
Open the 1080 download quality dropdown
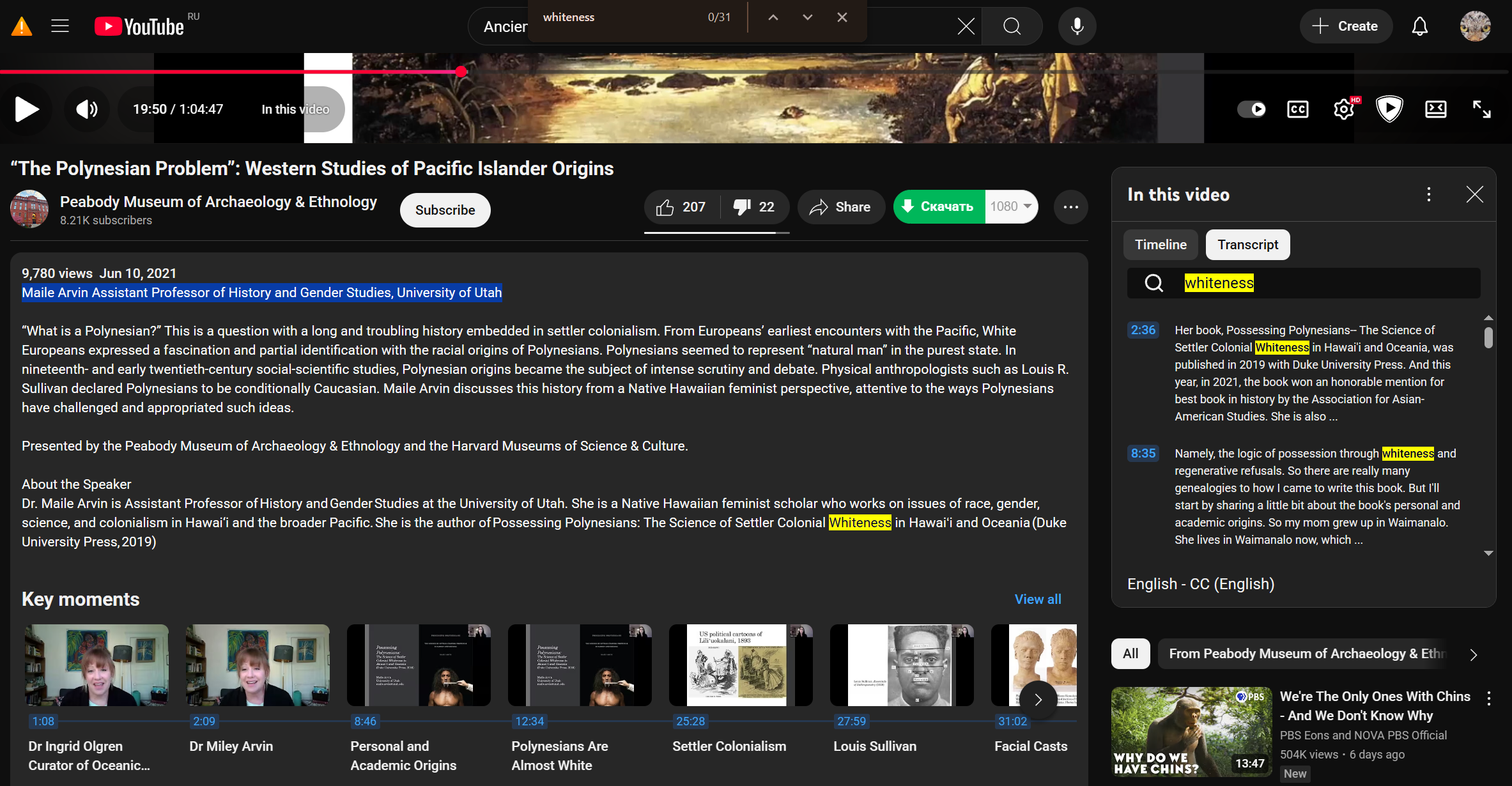pos(1011,206)
